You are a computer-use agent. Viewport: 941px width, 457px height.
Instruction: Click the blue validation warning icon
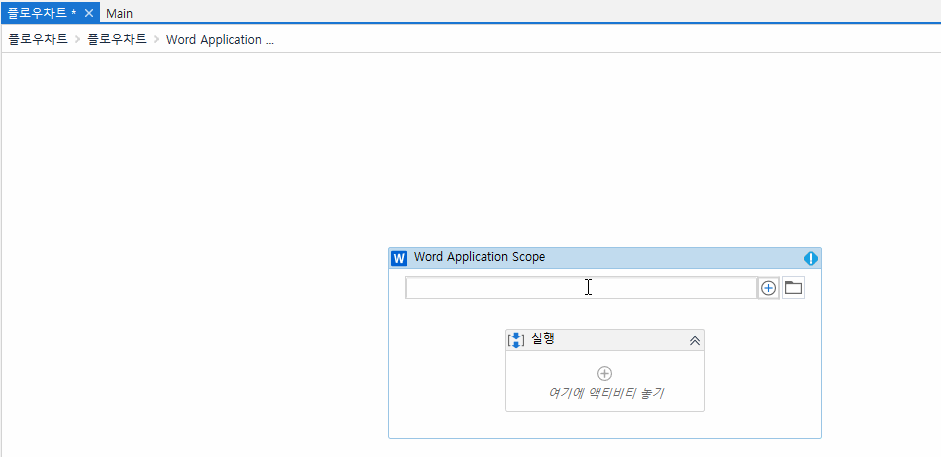click(811, 258)
